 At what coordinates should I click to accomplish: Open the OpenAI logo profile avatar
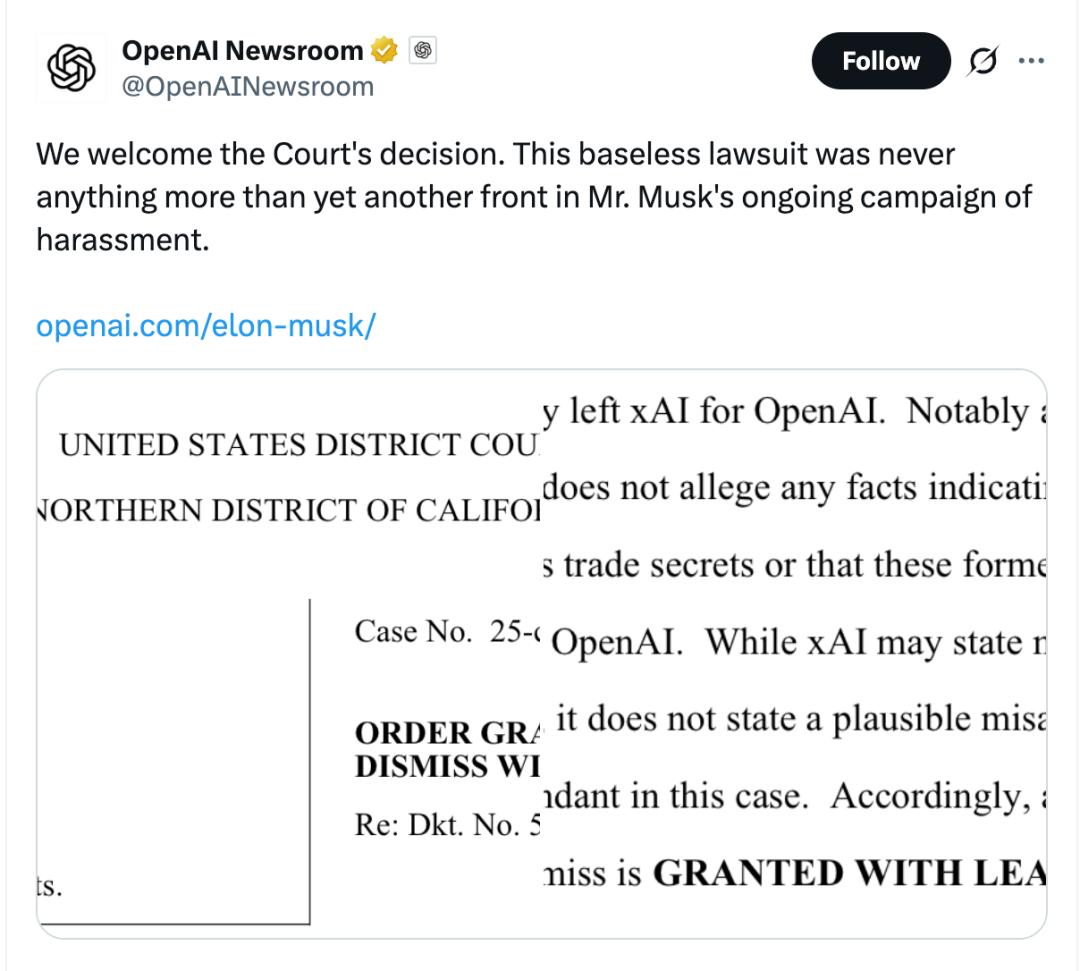71,68
